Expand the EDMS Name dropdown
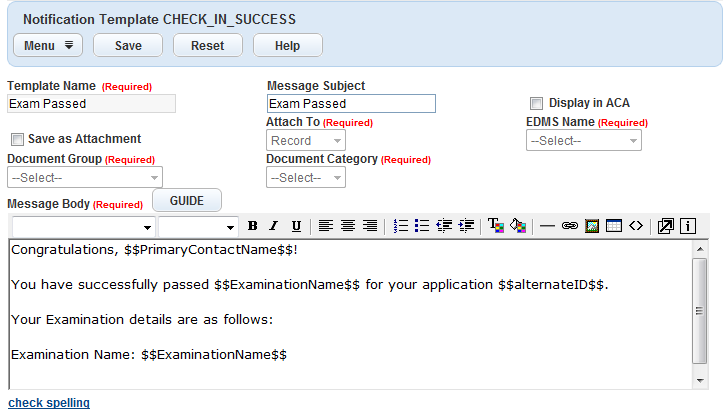The image size is (725, 414). pos(583,141)
